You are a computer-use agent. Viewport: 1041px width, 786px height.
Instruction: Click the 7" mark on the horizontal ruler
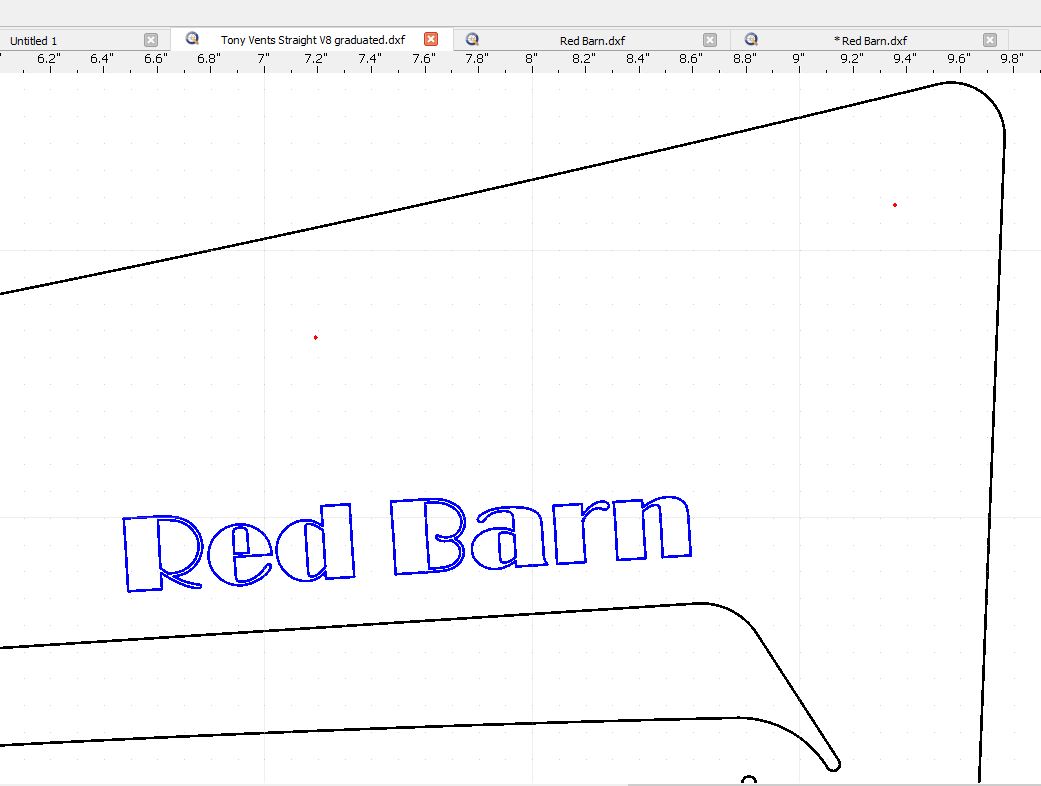coord(264,59)
